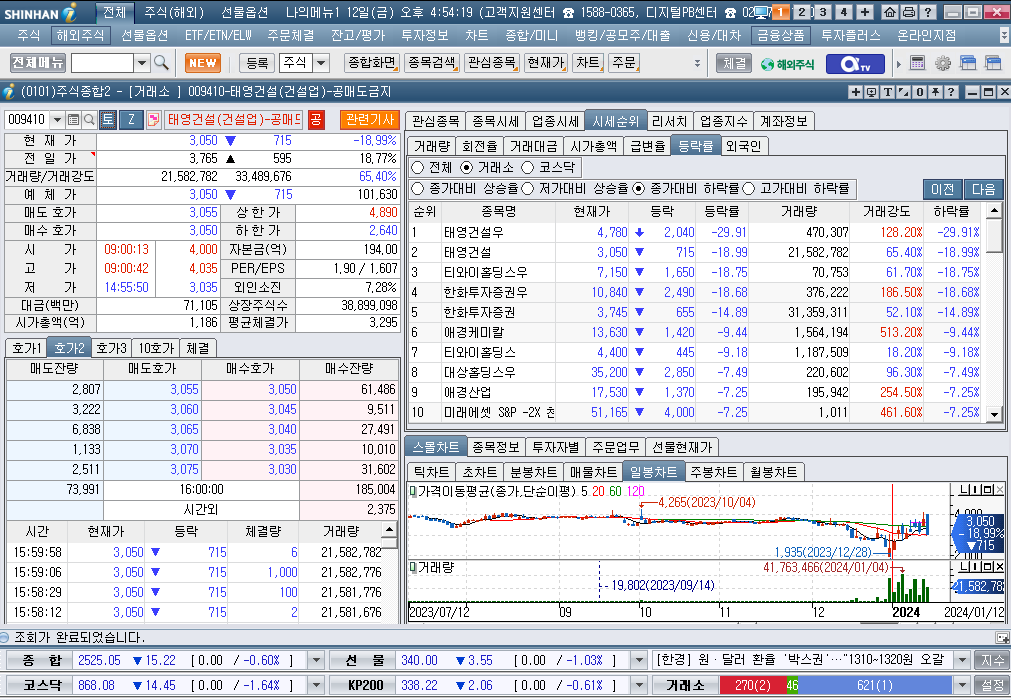Click the T font icon in window bar
This screenshot has height=700, width=1011.
click(x=888, y=92)
